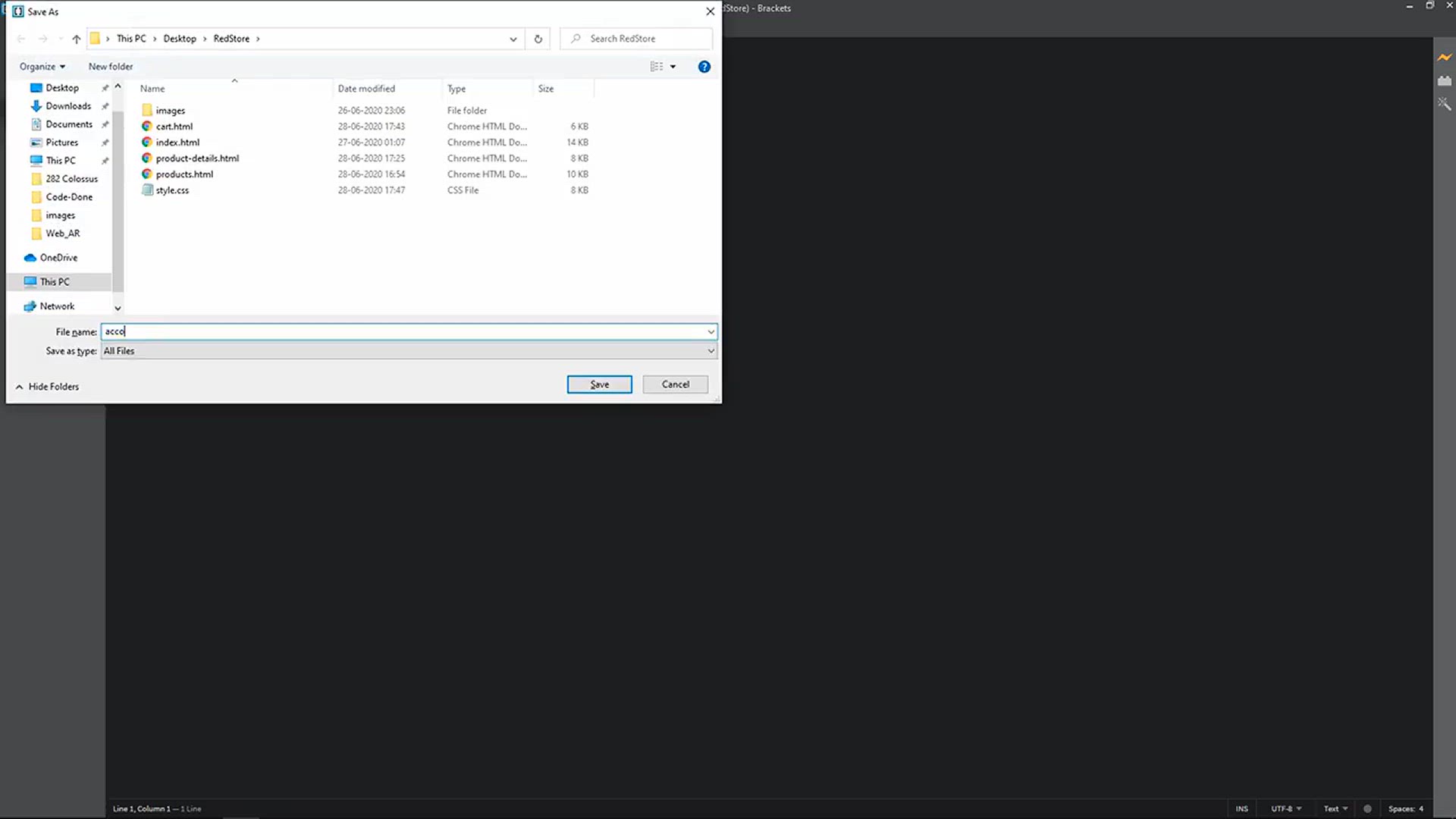The width and height of the screenshot is (1456, 819).
Task: Open the File name suggestions dropdown
Action: (711, 332)
